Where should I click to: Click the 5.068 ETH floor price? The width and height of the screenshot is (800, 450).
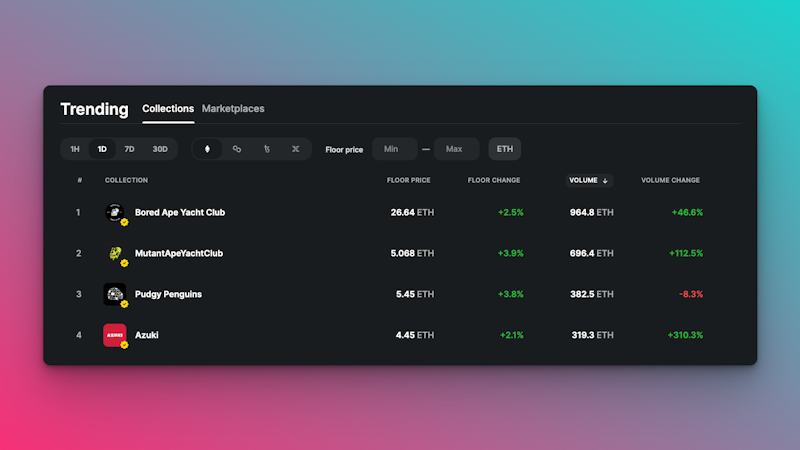(412, 253)
